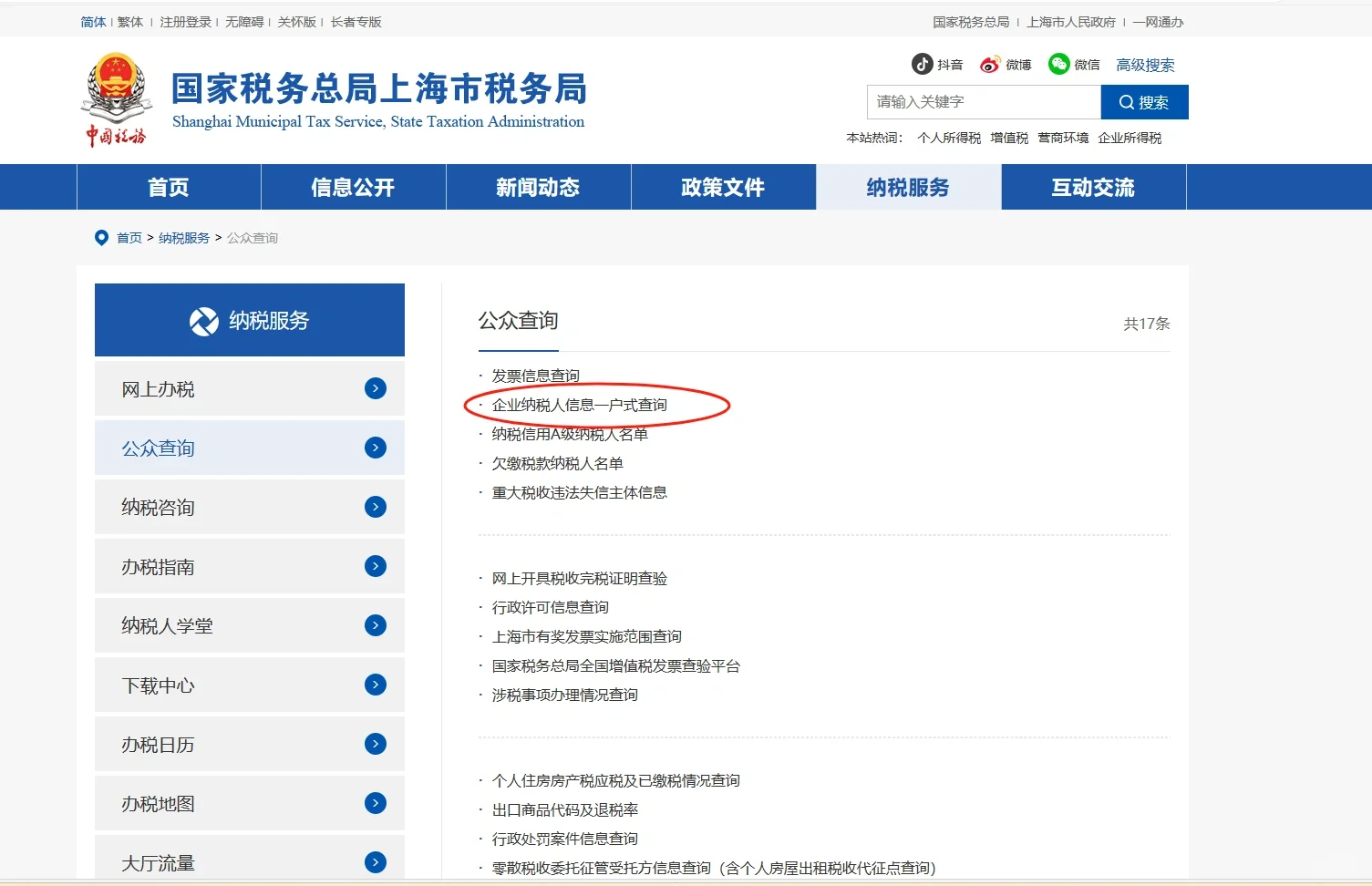Expand the 下载中心 sidebar section
The height and width of the screenshot is (886, 1372).
pyautogui.click(x=375, y=685)
